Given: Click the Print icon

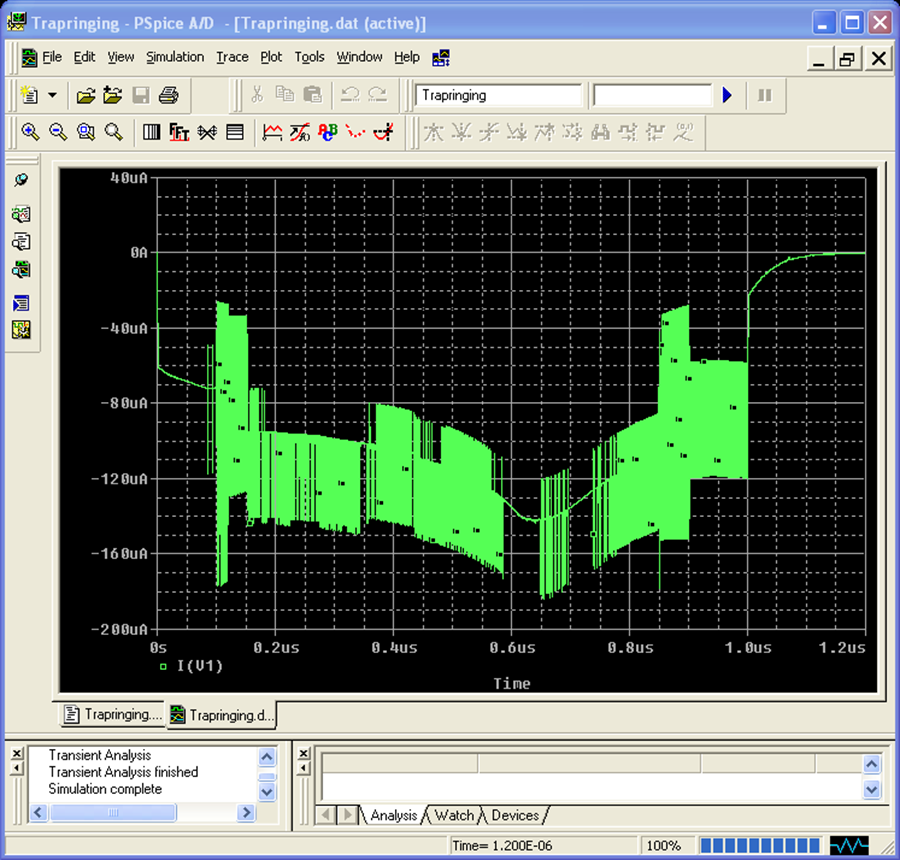Looking at the screenshot, I should [x=168, y=95].
